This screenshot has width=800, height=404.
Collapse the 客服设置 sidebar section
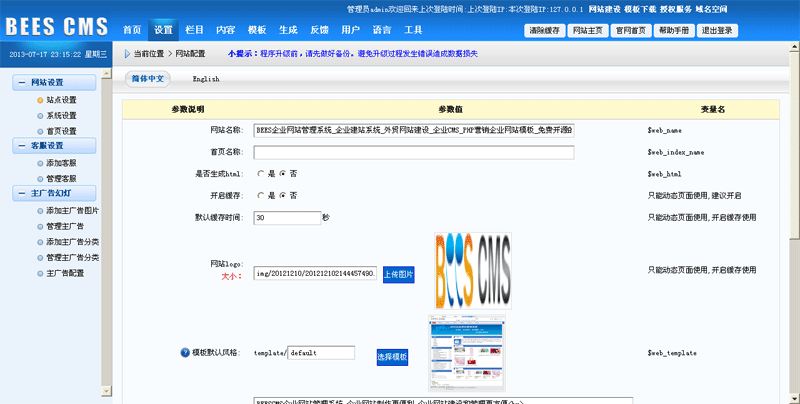21,145
